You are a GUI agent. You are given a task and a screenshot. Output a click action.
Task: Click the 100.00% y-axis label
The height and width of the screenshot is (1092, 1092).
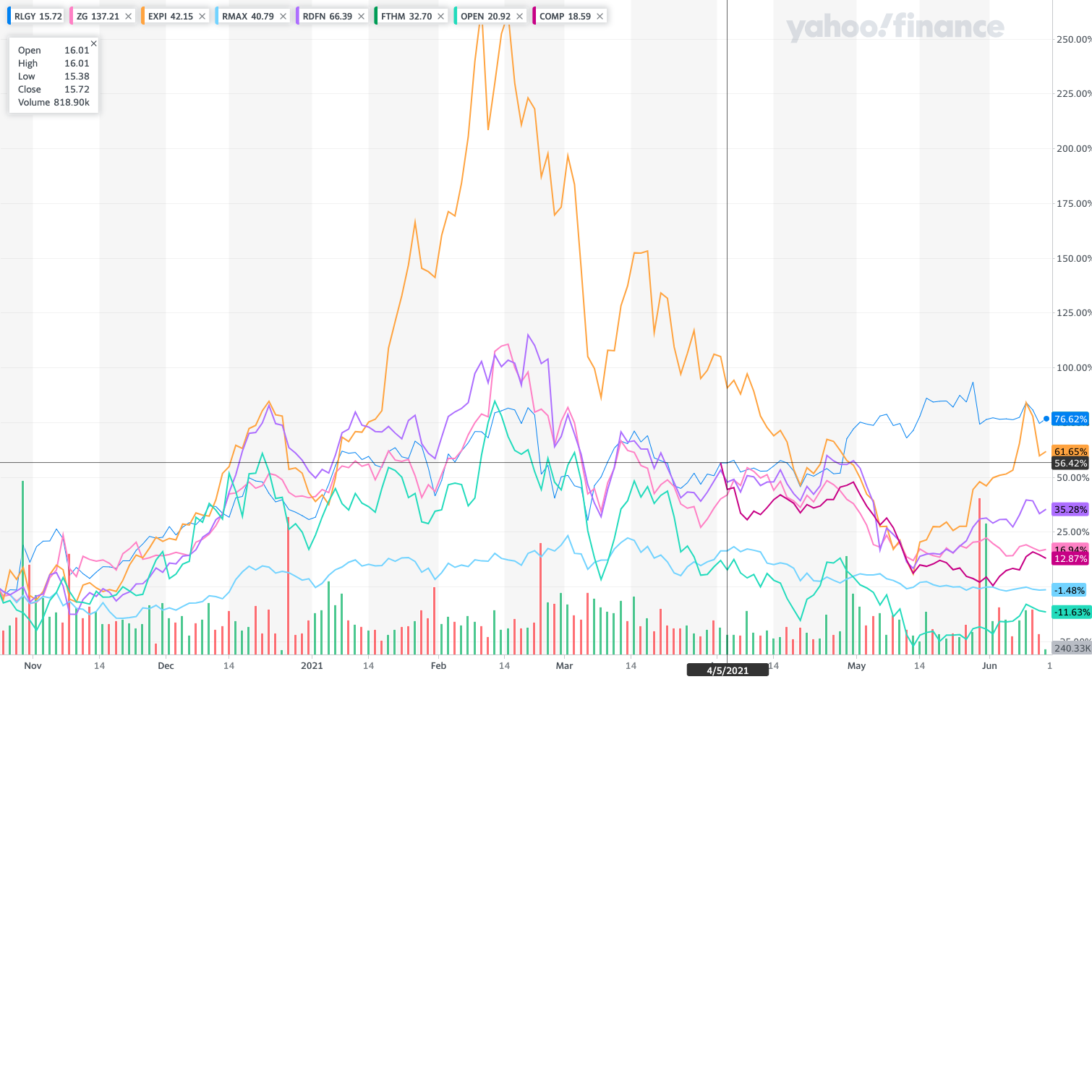1074,367
